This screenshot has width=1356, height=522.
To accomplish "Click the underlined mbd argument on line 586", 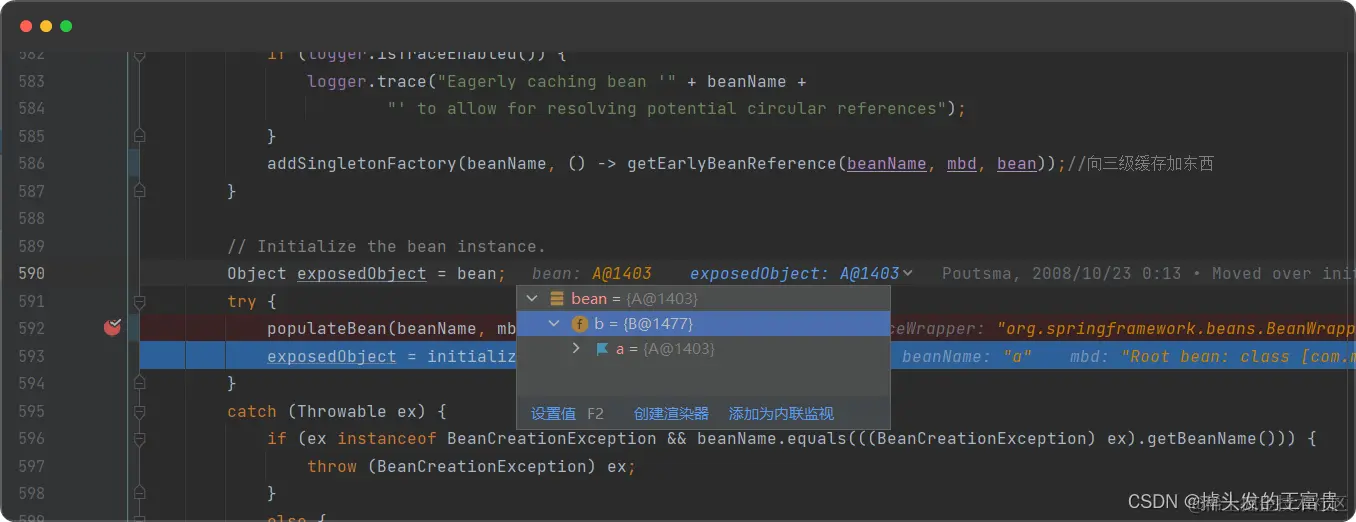I will tap(962, 163).
